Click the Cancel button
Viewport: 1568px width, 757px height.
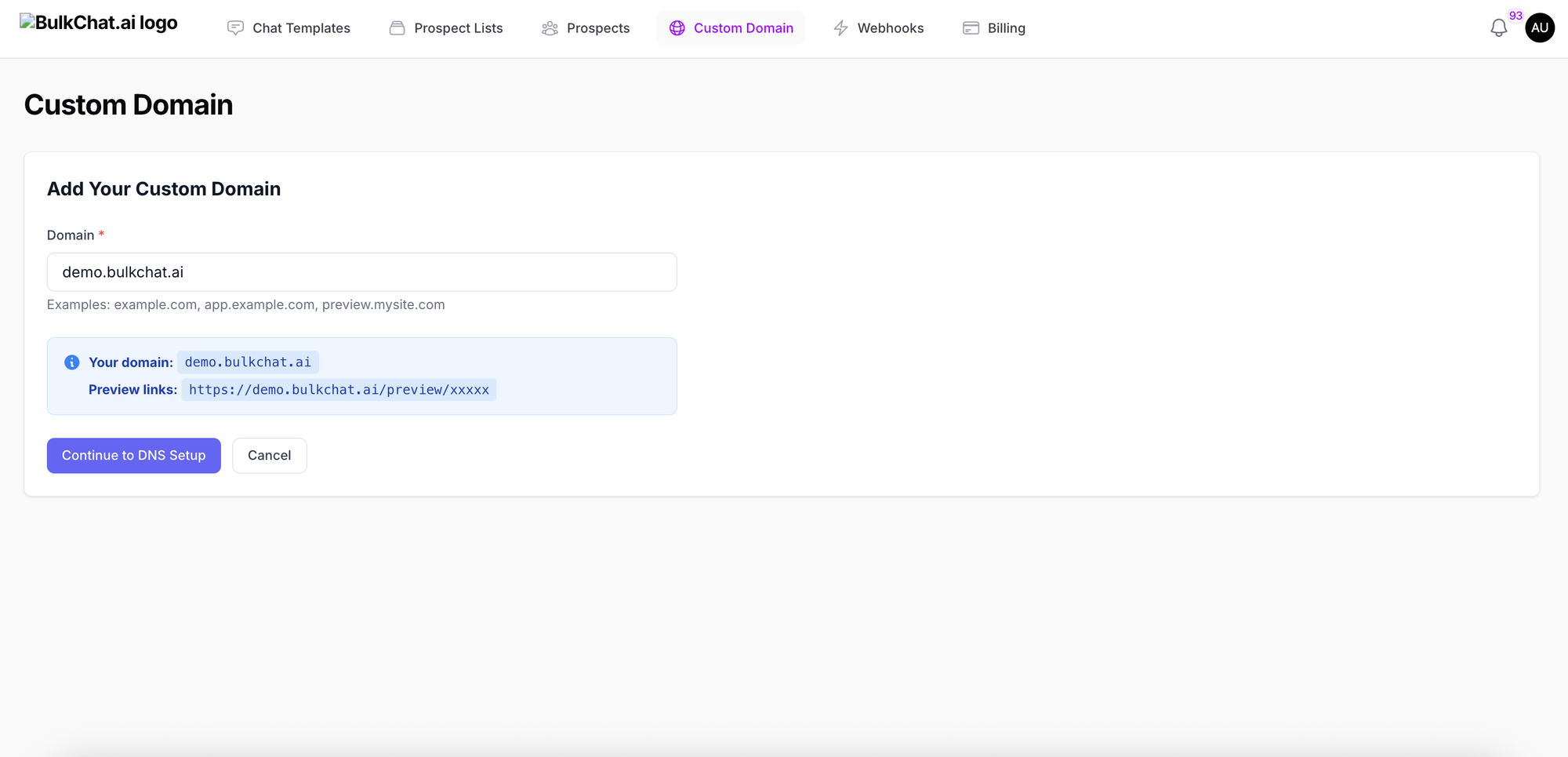pos(269,456)
